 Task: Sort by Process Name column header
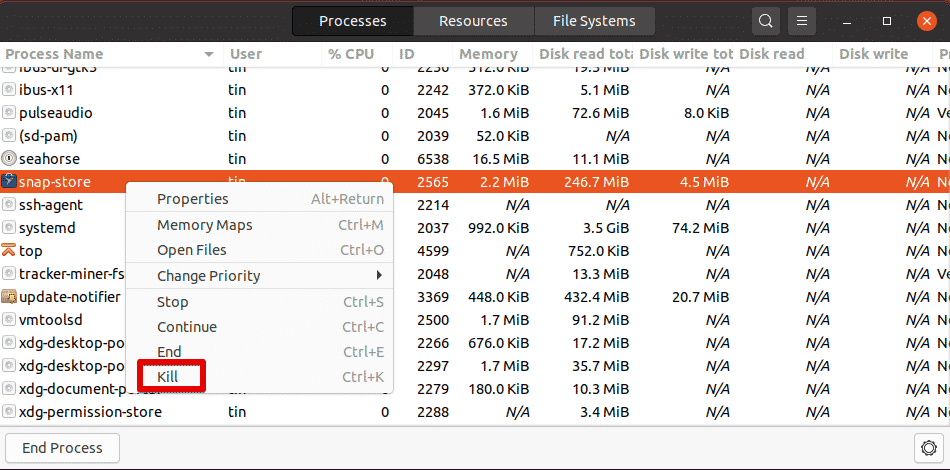point(55,54)
